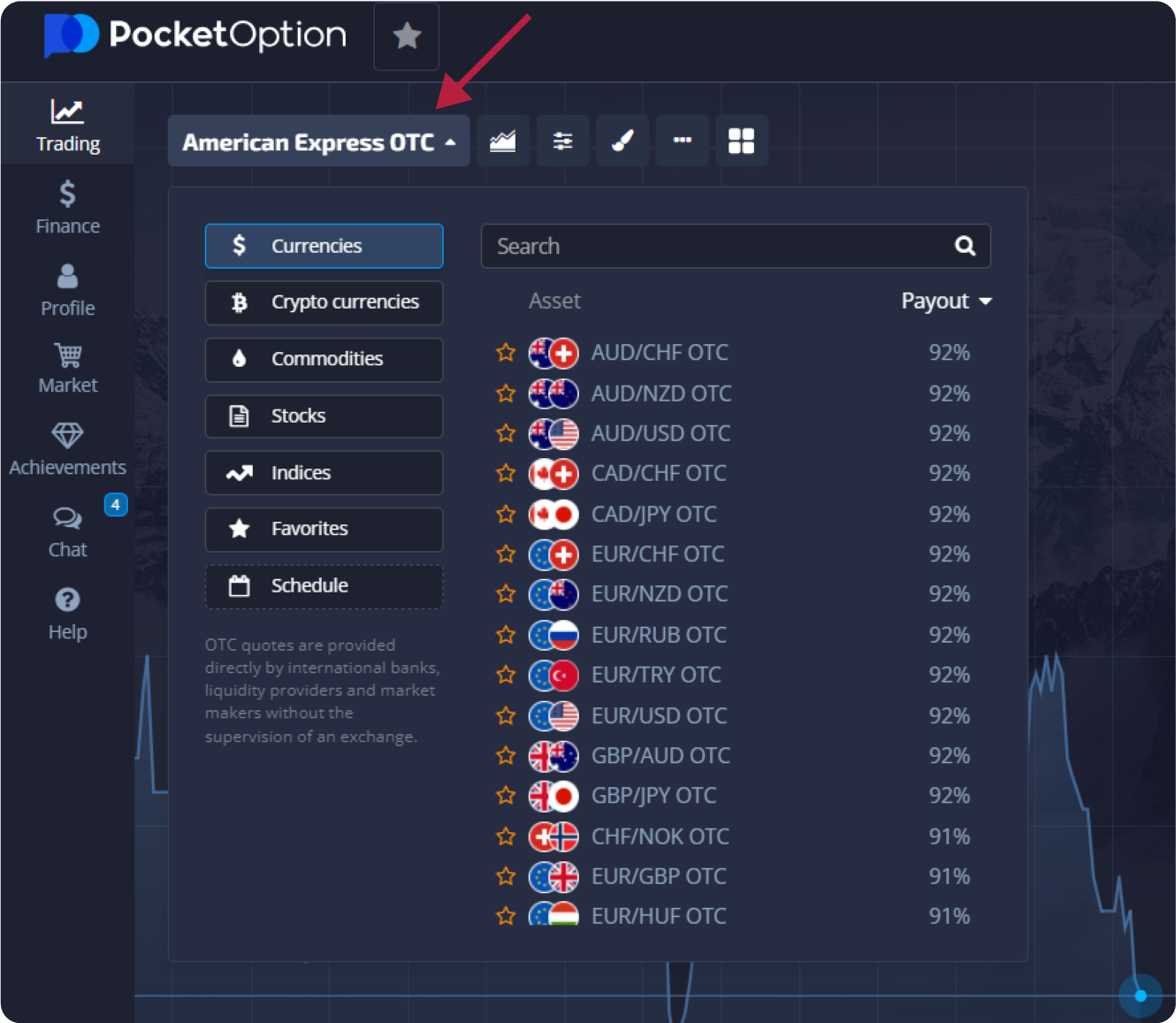The width and height of the screenshot is (1176, 1023).
Task: Select the EUR/HUF OTC asset
Action: click(x=736, y=914)
